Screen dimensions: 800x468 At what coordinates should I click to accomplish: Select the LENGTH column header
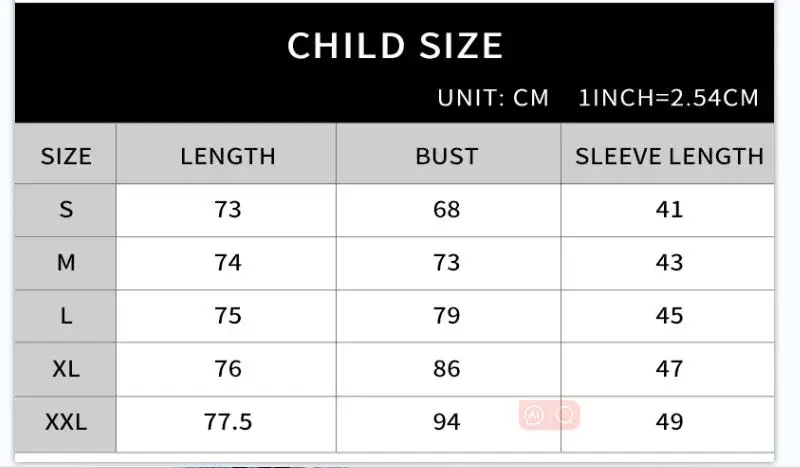227,154
